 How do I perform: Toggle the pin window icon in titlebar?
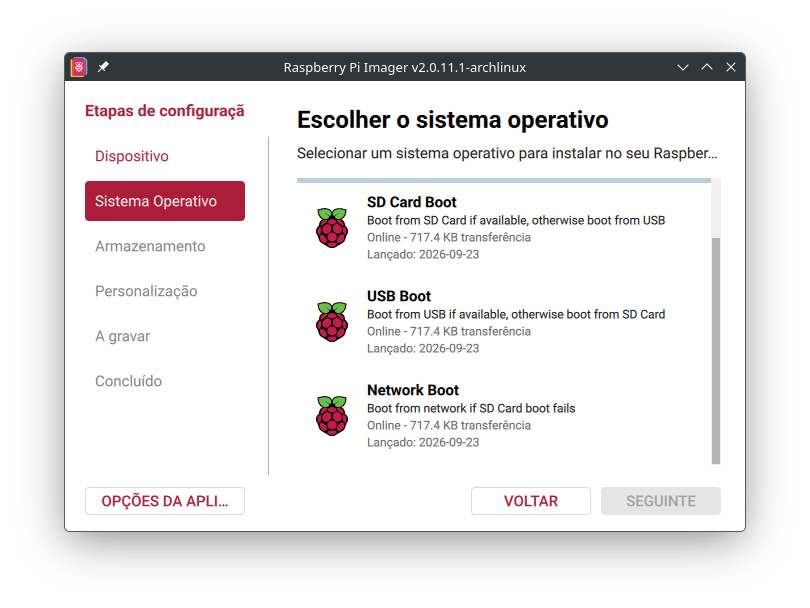click(103, 67)
